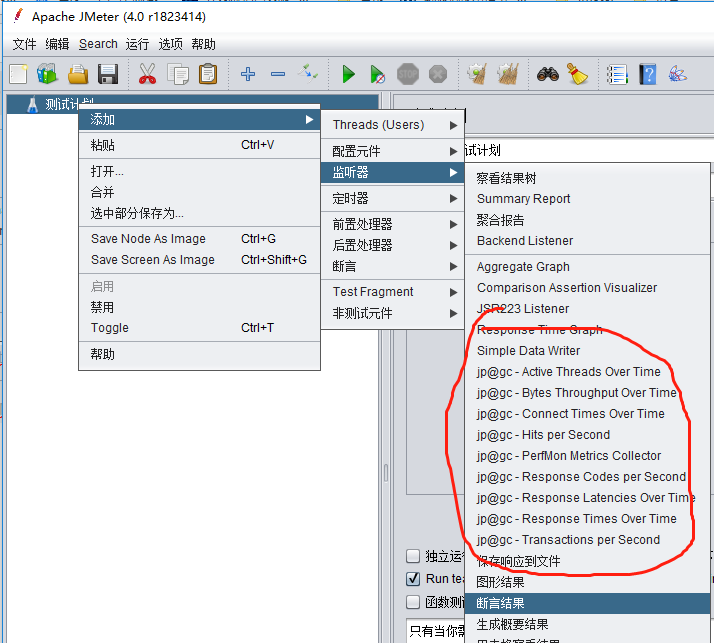Open the Templates toolbar icon
Viewport: 714px width, 643px height.
click(47, 74)
